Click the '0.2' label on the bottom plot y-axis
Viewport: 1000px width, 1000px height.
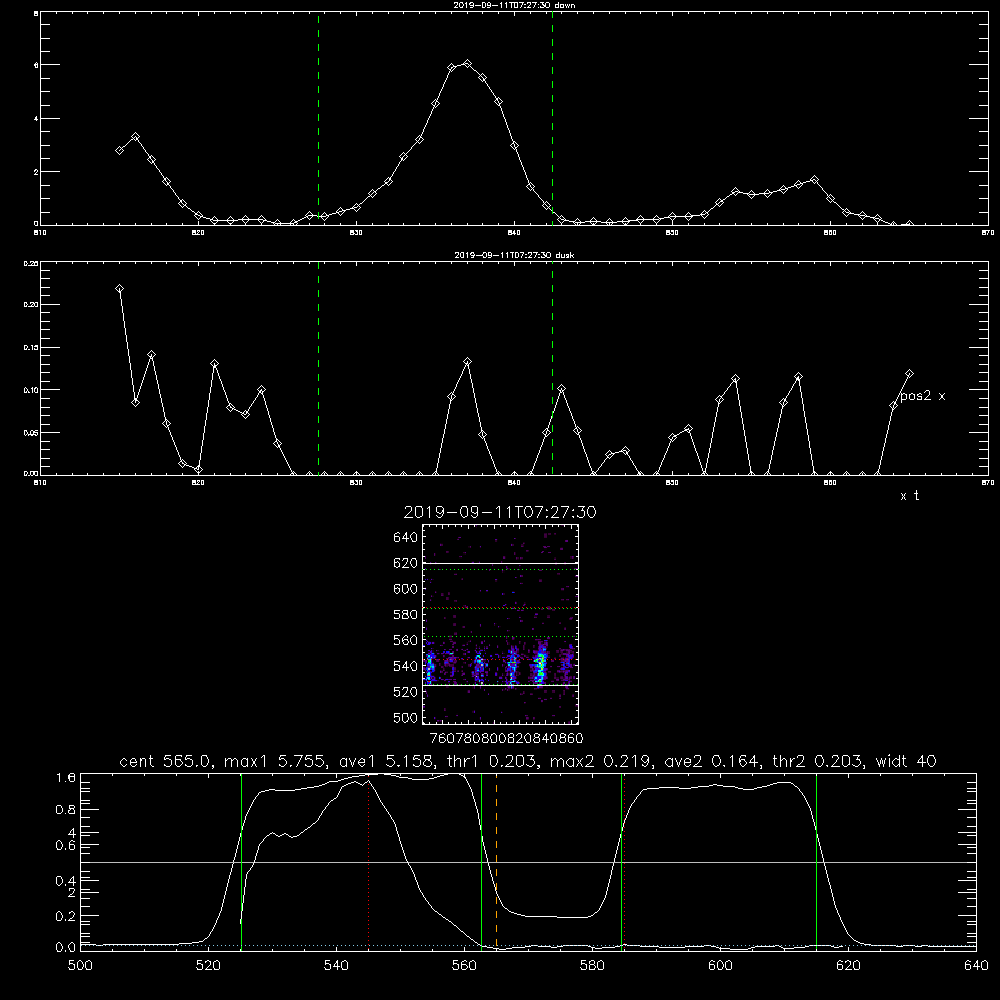coord(66,916)
